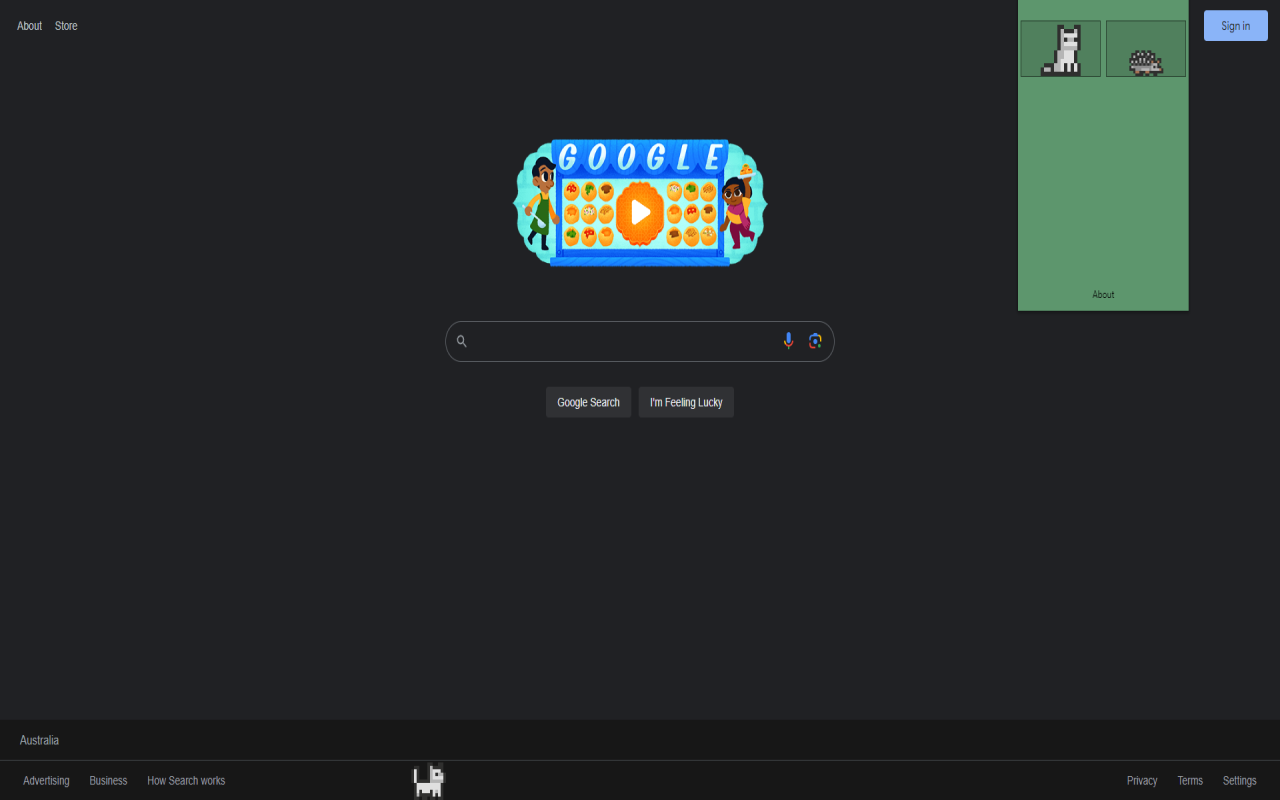Screen dimensions: 1280x800
Task: Open How Search works link
Action: (186, 781)
